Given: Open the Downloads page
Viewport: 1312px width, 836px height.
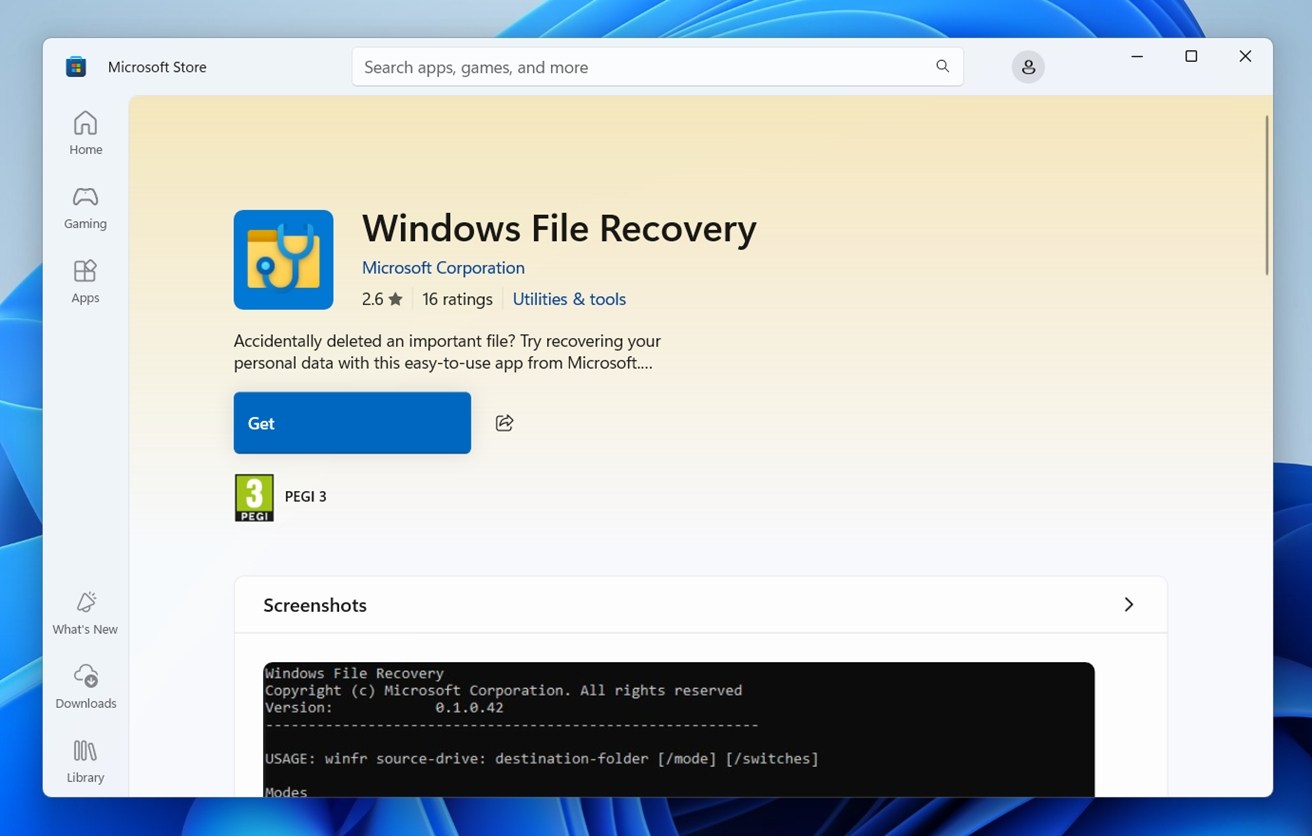Looking at the screenshot, I should (85, 686).
